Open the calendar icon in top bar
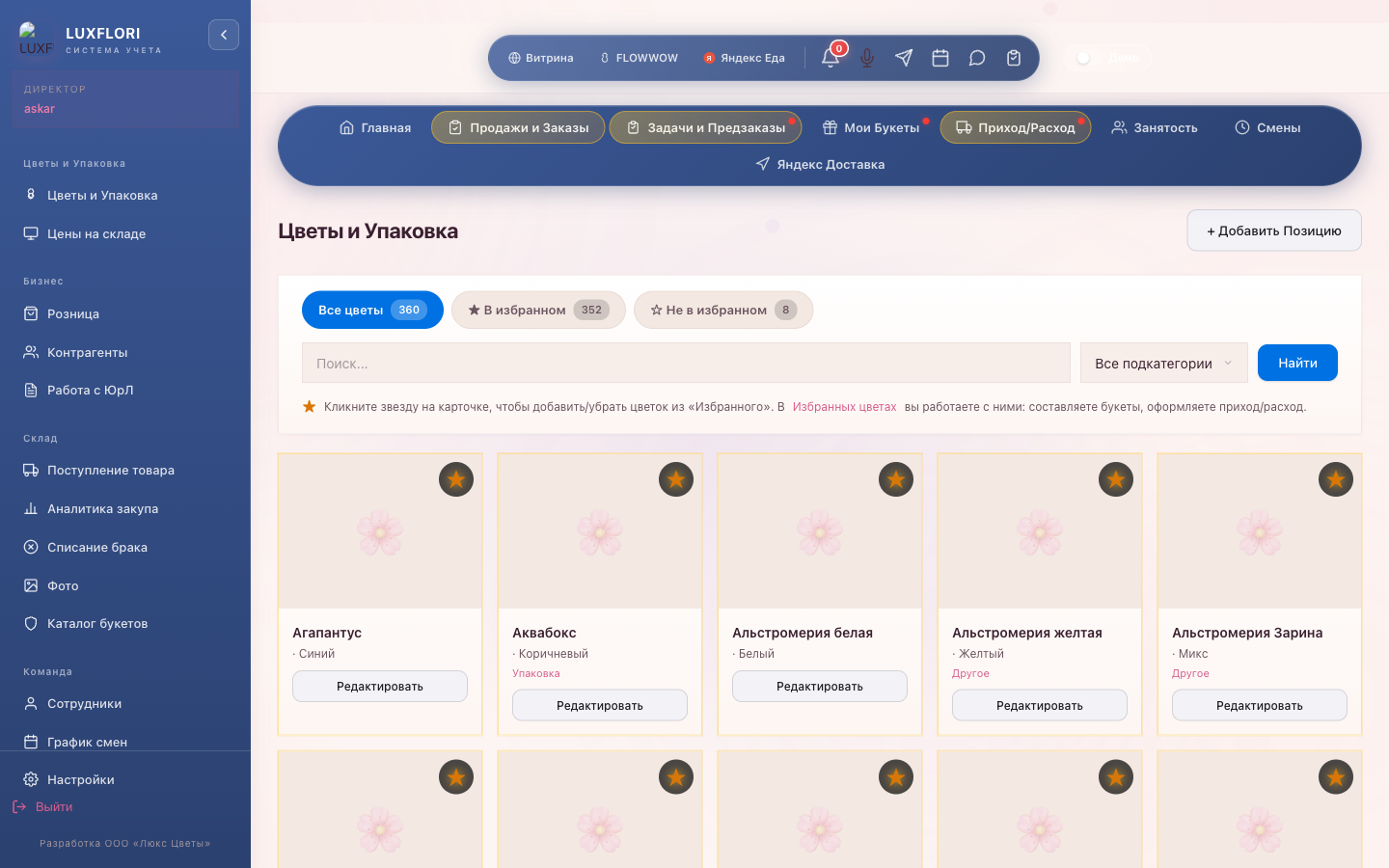Viewport: 1389px width, 868px height. tap(940, 58)
